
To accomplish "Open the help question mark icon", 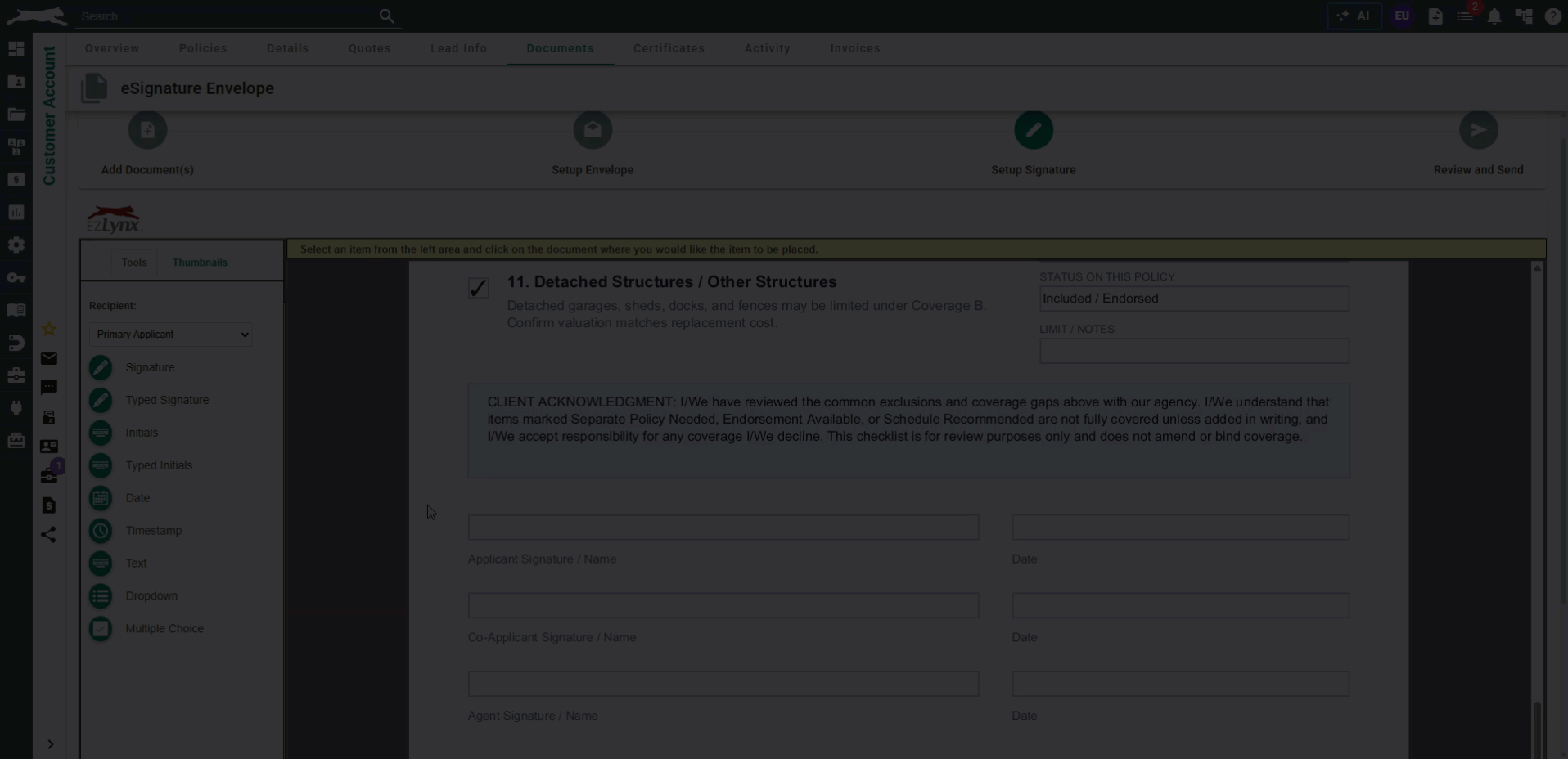I will pos(1552,16).
